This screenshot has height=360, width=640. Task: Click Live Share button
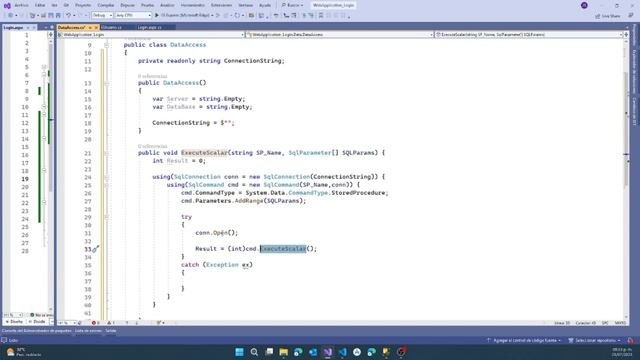608,16
